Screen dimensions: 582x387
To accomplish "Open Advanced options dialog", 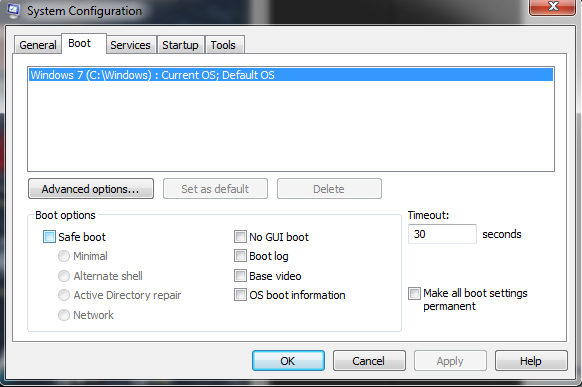I will click(91, 189).
